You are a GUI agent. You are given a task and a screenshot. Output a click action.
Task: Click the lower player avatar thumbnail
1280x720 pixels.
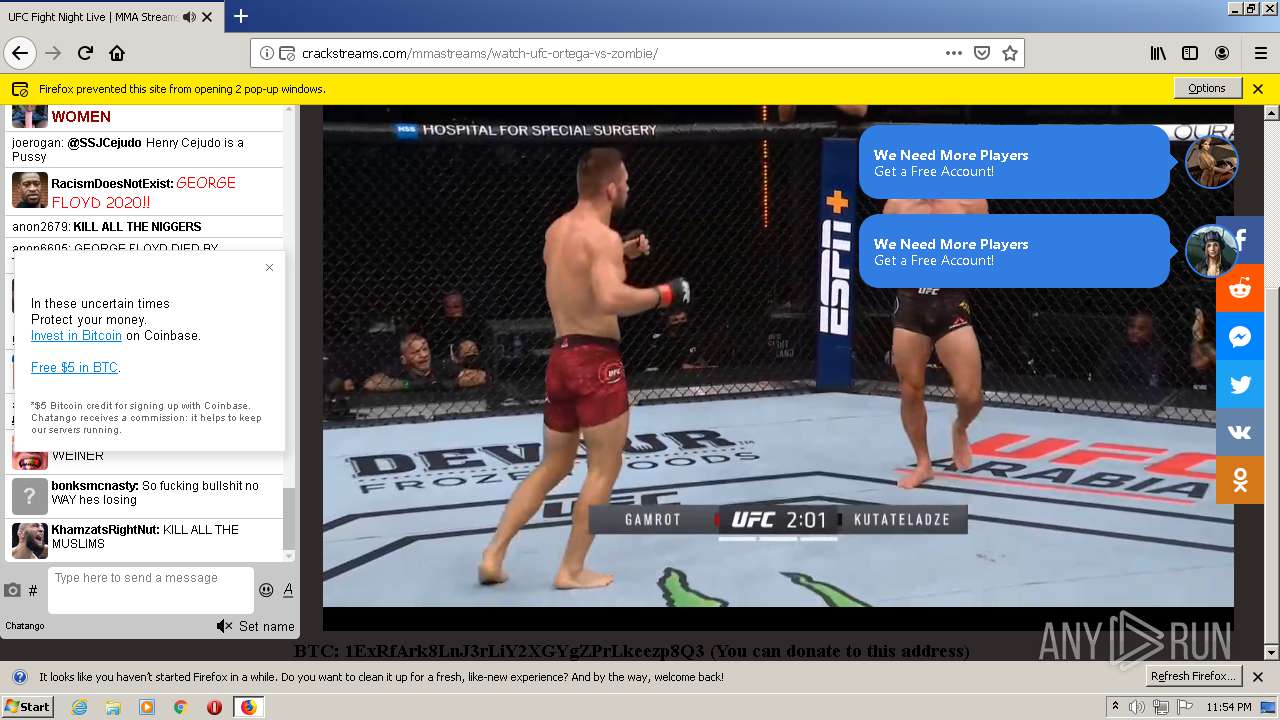1211,251
